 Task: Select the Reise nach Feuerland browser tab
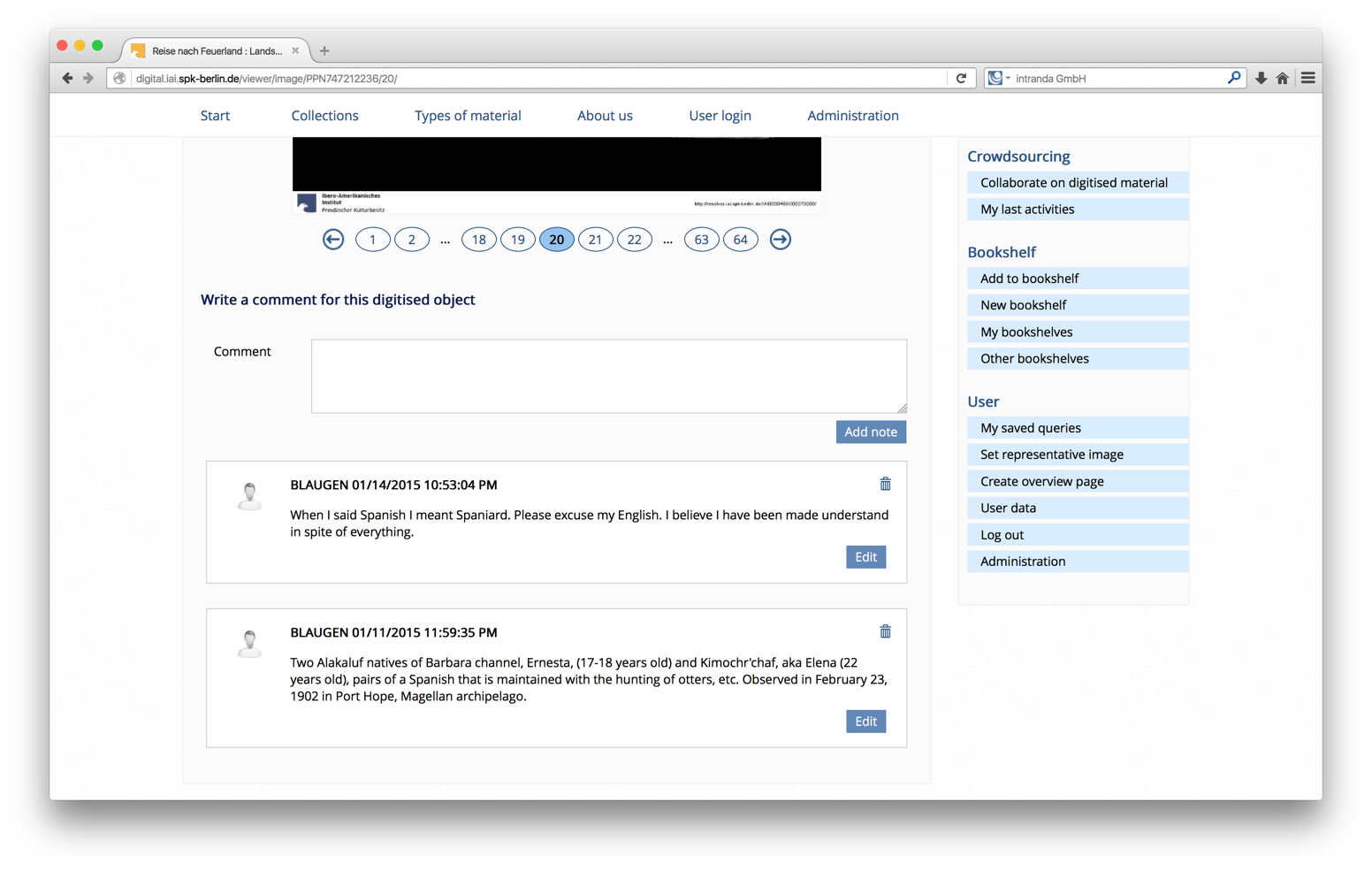point(217,50)
